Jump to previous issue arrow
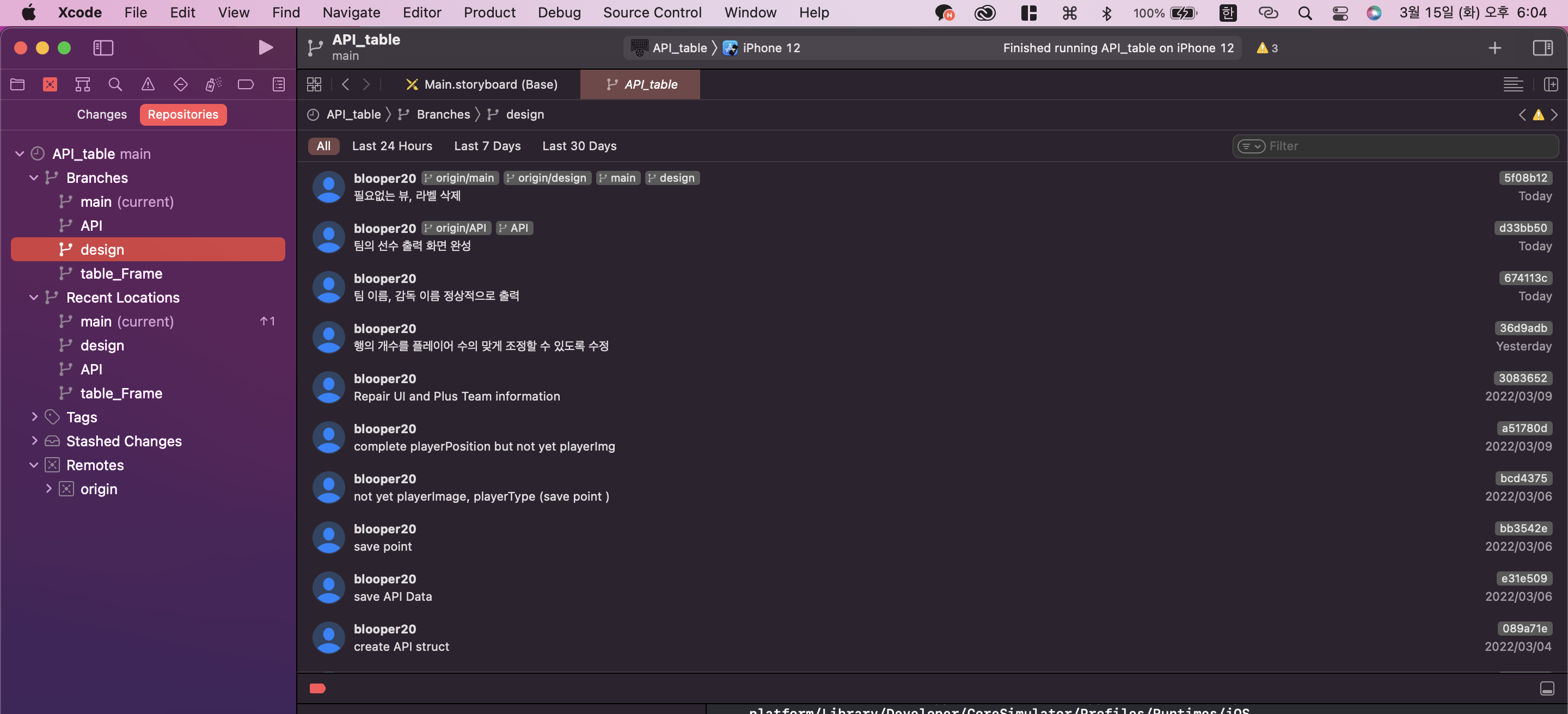1568x714 pixels. (1522, 114)
